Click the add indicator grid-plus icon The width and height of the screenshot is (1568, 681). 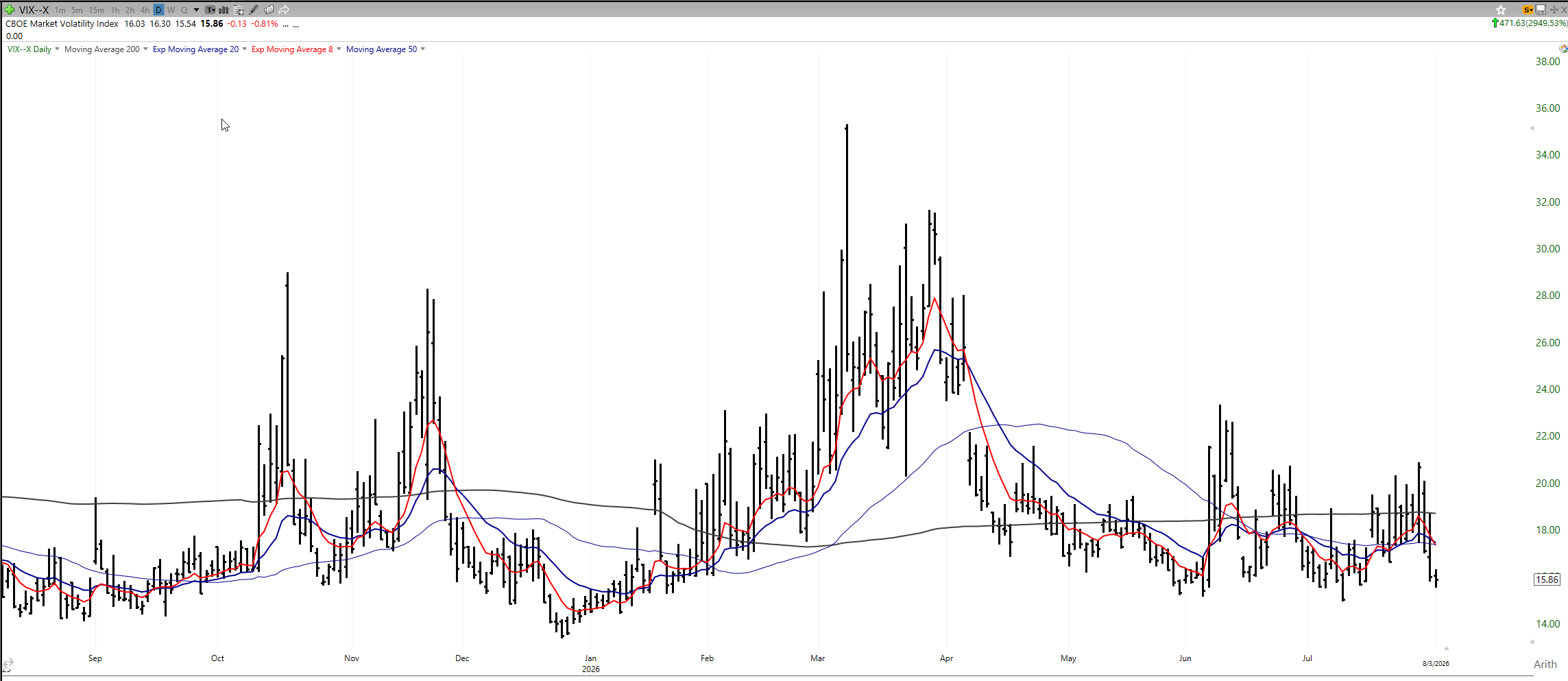click(239, 10)
